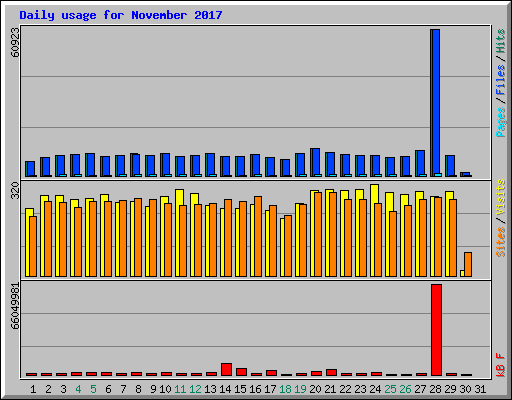
Task: Click green day label 12
Action: pyautogui.click(x=195, y=389)
